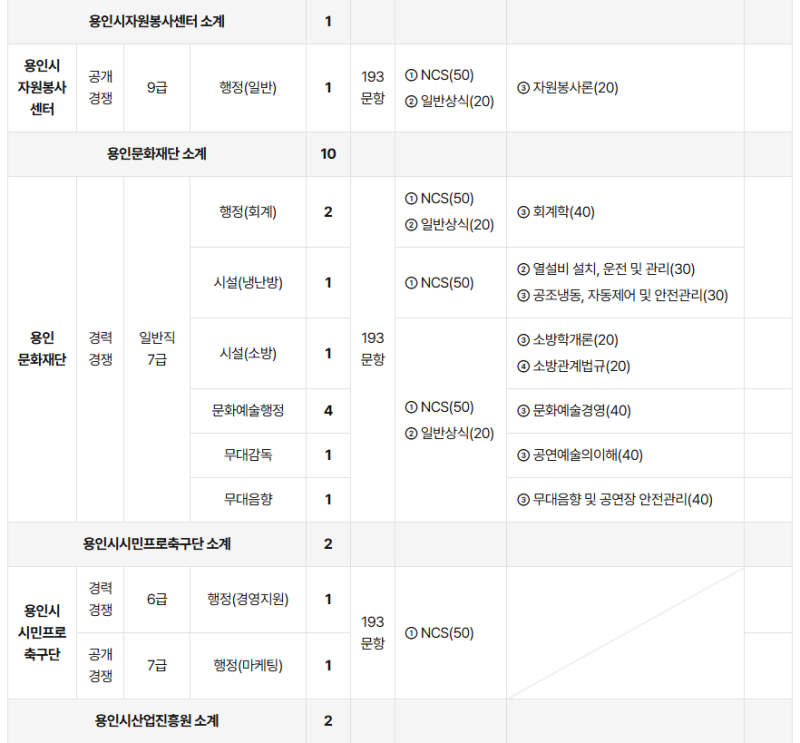Click the '9급' grade cell
This screenshot has height=743, width=800.
pos(157,88)
